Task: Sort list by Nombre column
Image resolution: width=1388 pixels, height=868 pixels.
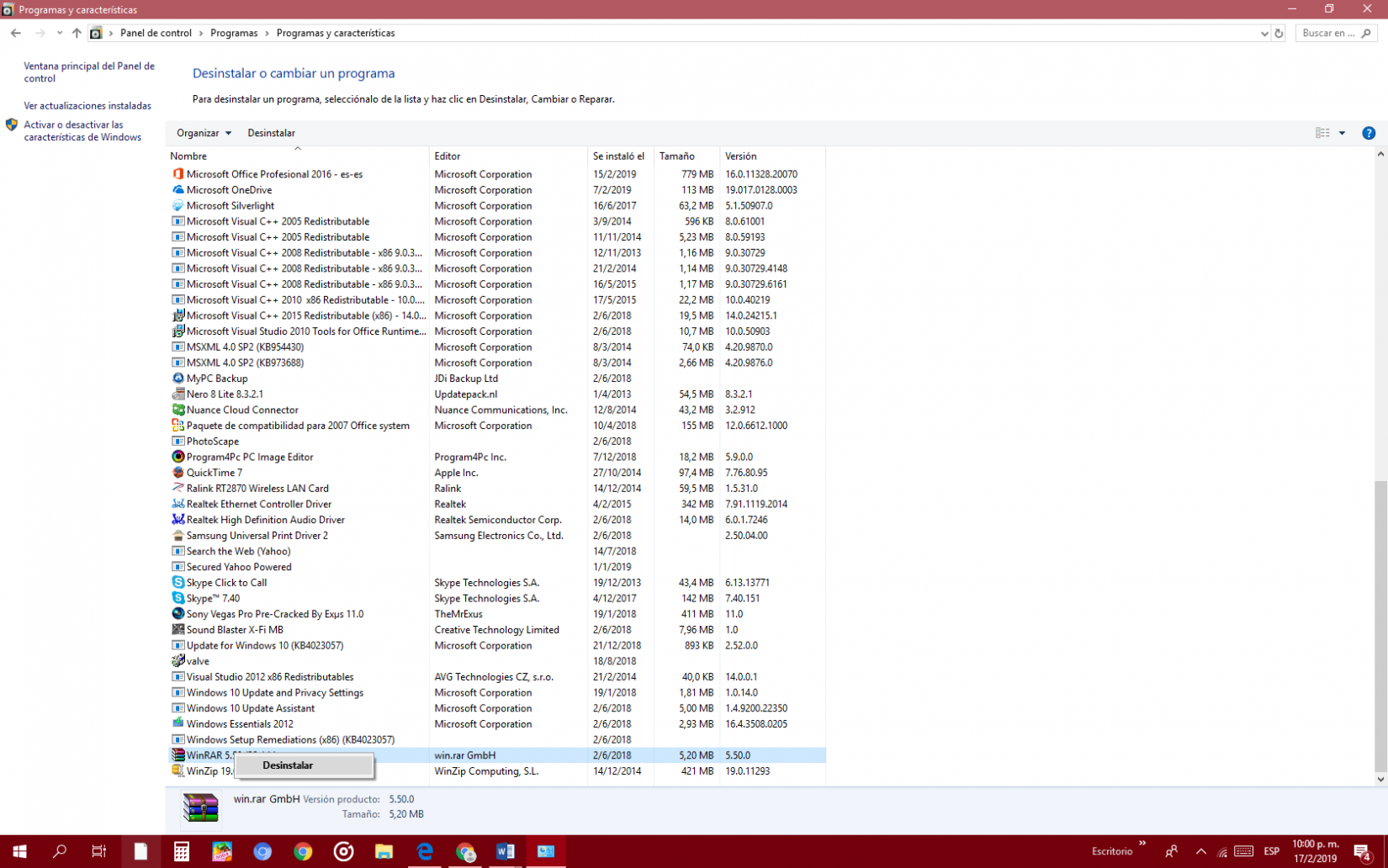Action: pyautogui.click(x=298, y=156)
